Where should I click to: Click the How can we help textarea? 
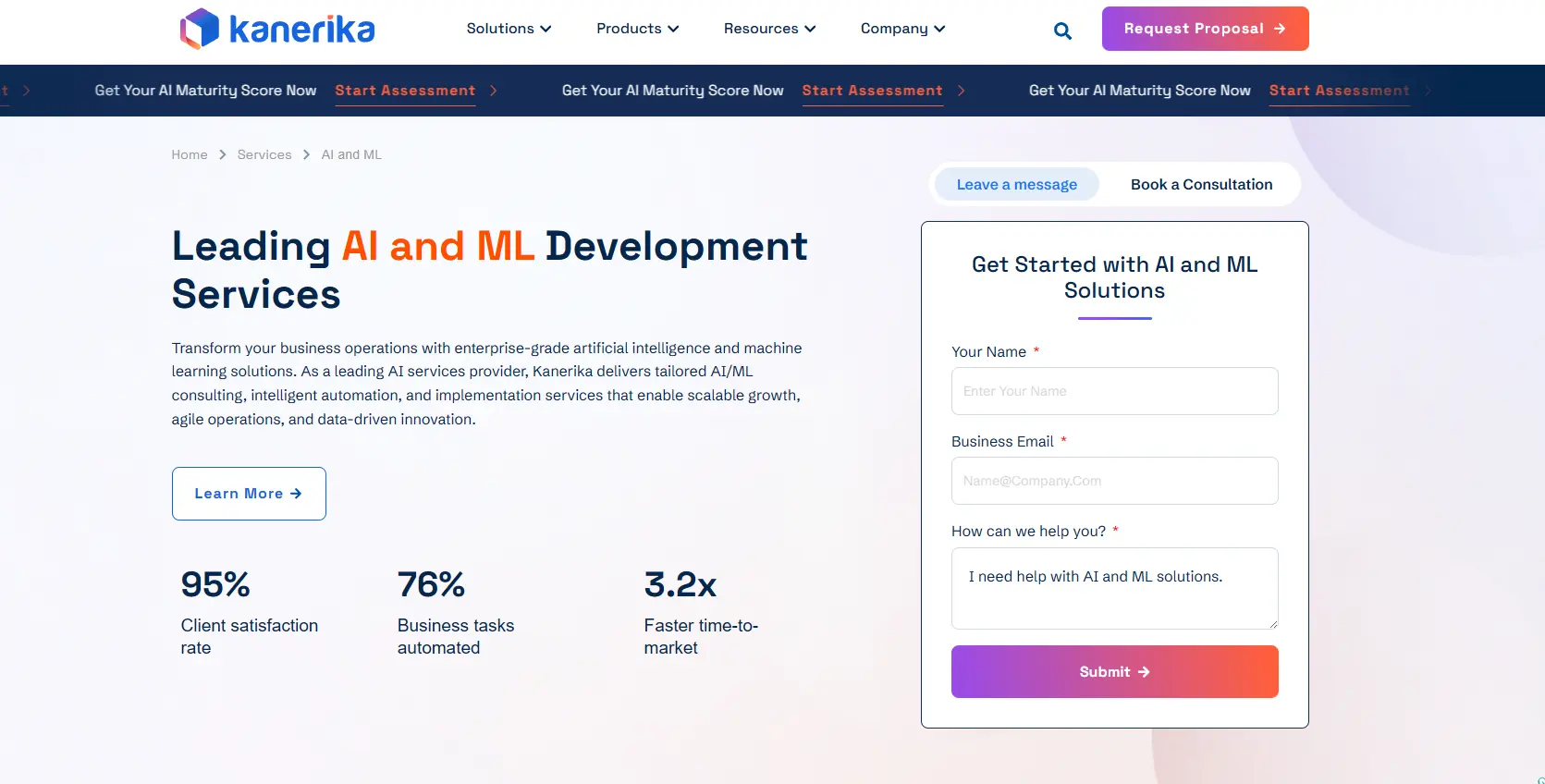(1115, 588)
